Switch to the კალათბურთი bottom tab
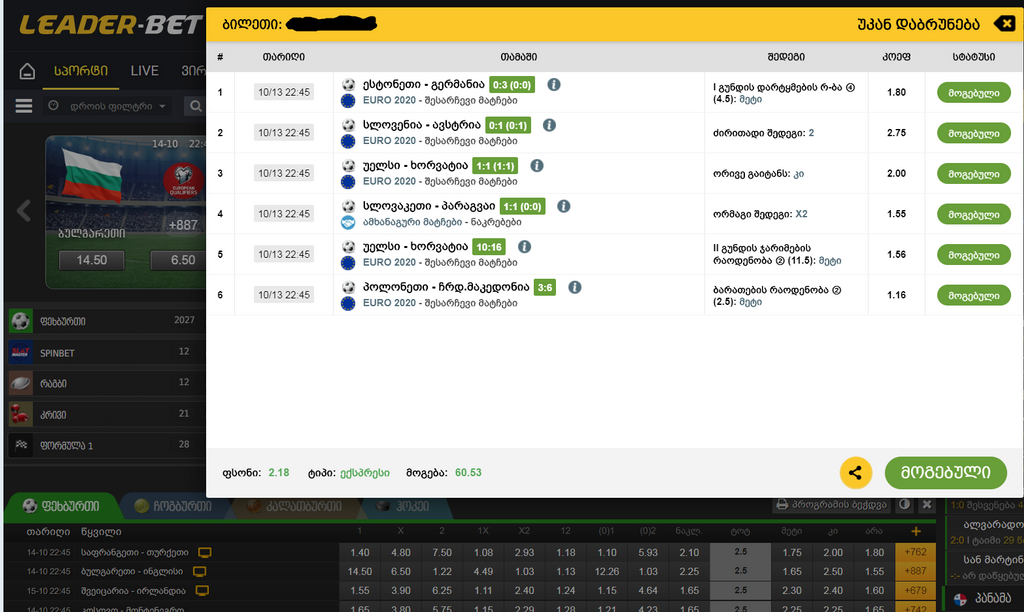1024x612 pixels. pyautogui.click(x=294, y=506)
